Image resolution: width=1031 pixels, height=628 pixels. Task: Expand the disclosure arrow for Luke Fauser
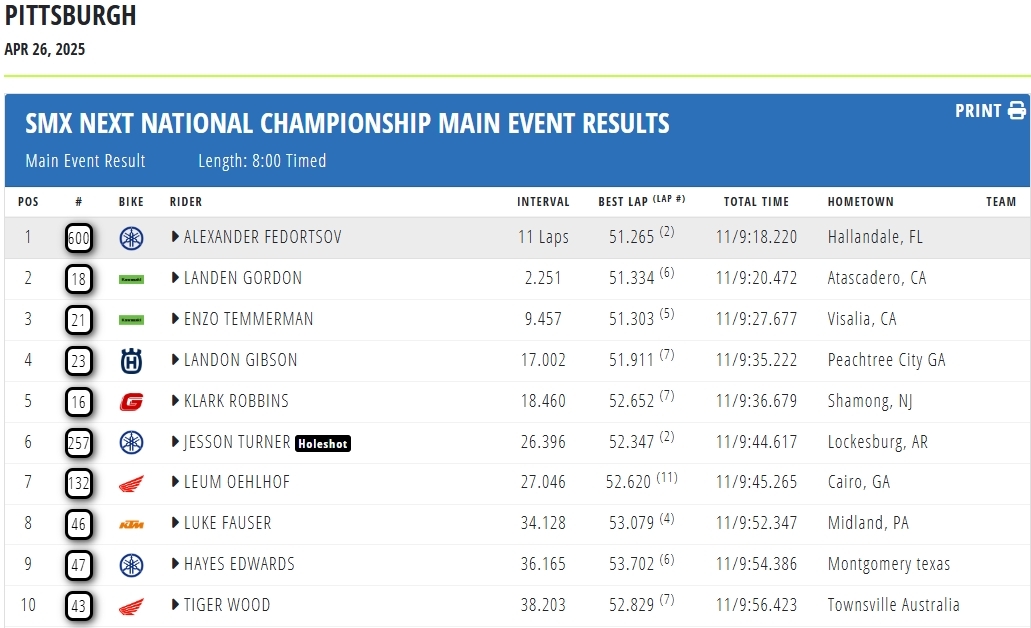[175, 524]
